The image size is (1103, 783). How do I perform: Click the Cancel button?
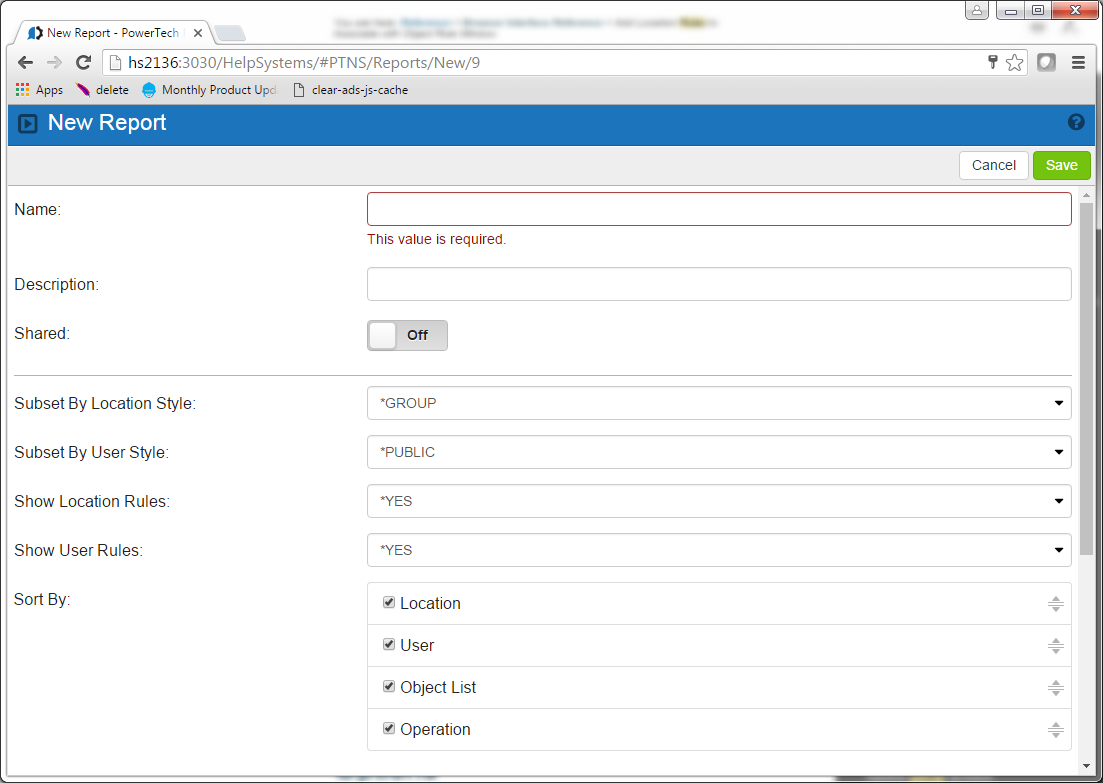[993, 165]
